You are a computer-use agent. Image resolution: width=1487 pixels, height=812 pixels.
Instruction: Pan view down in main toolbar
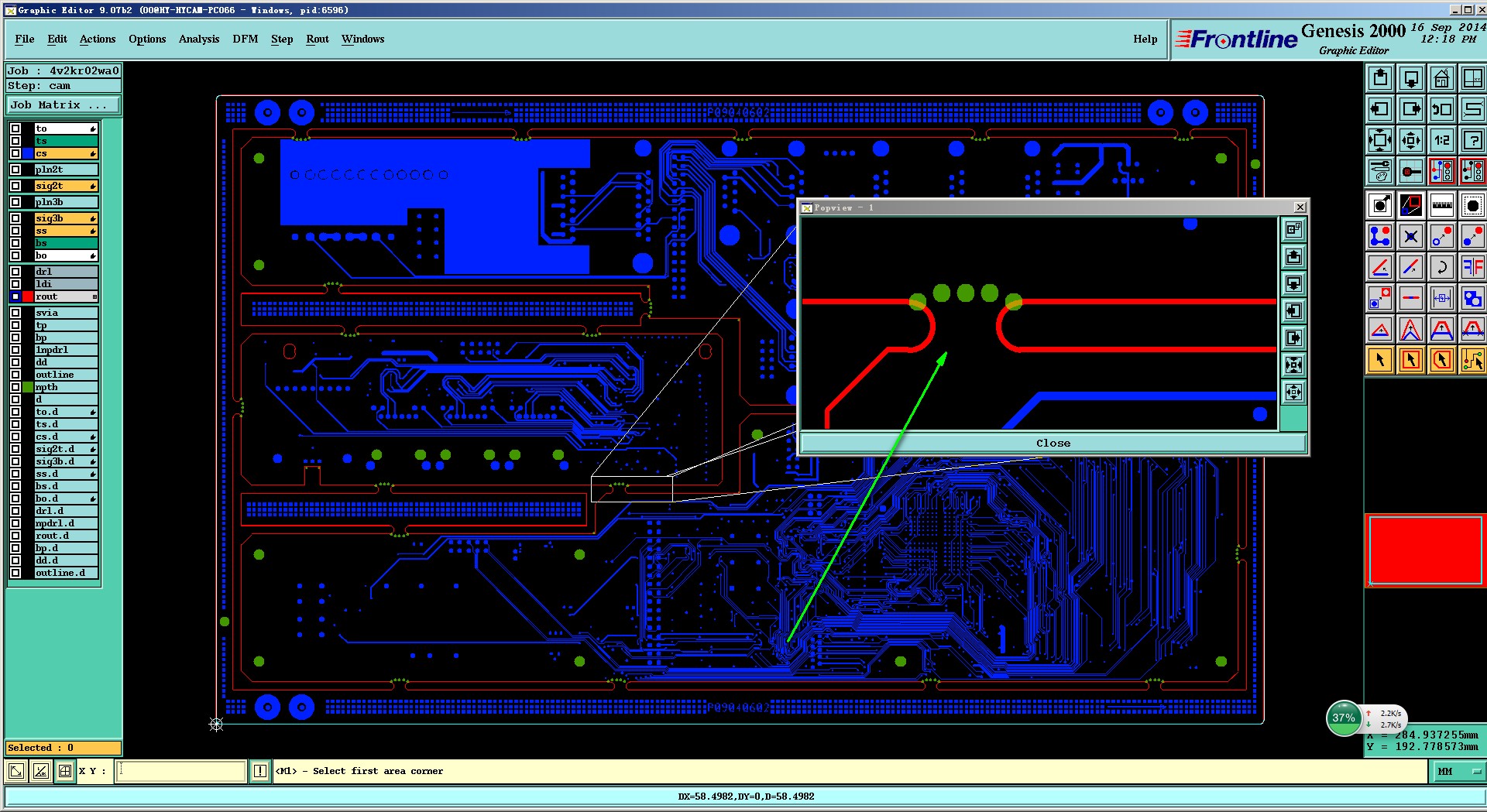1411,78
